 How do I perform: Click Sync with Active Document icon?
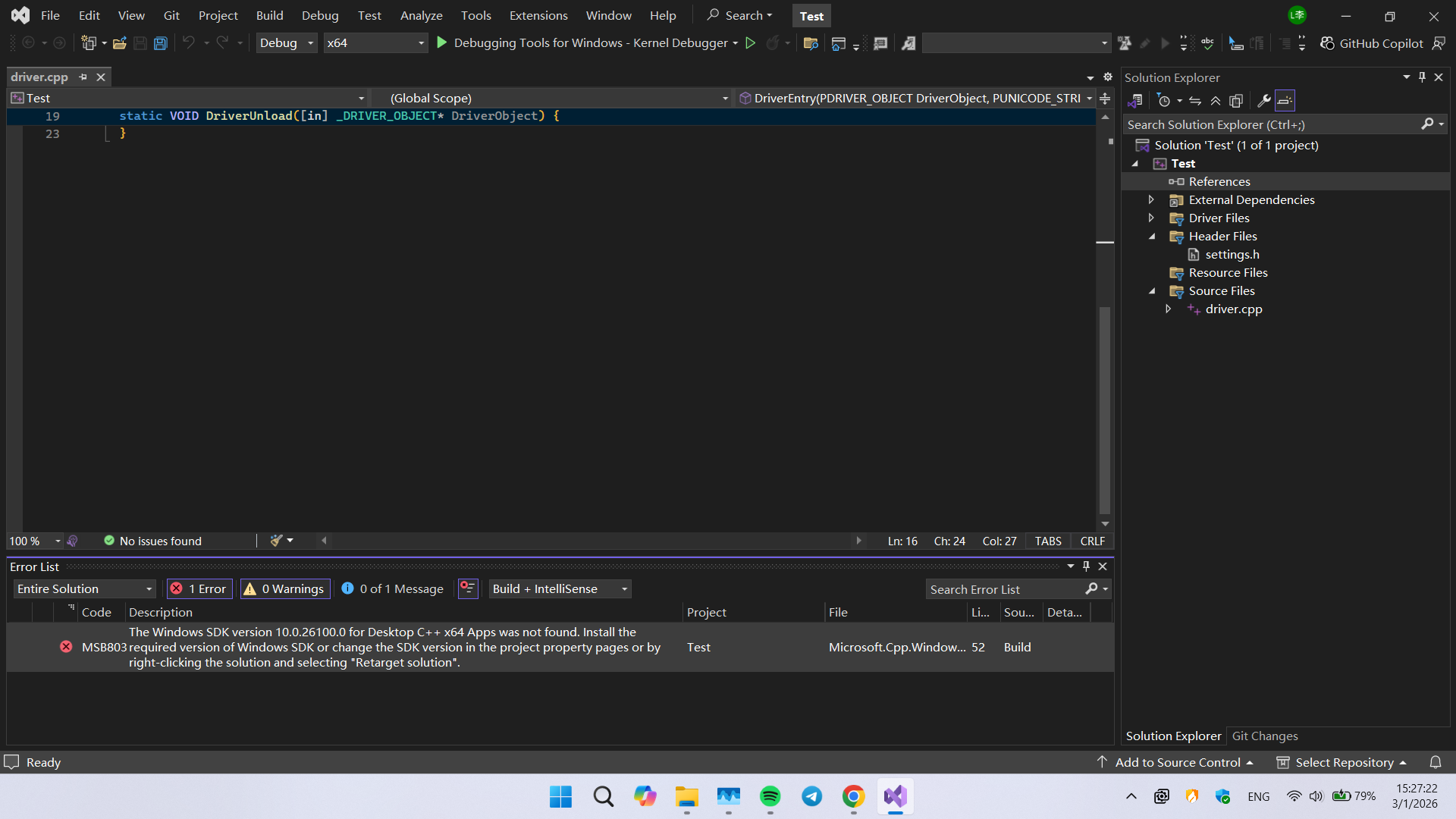pyautogui.click(x=1195, y=101)
